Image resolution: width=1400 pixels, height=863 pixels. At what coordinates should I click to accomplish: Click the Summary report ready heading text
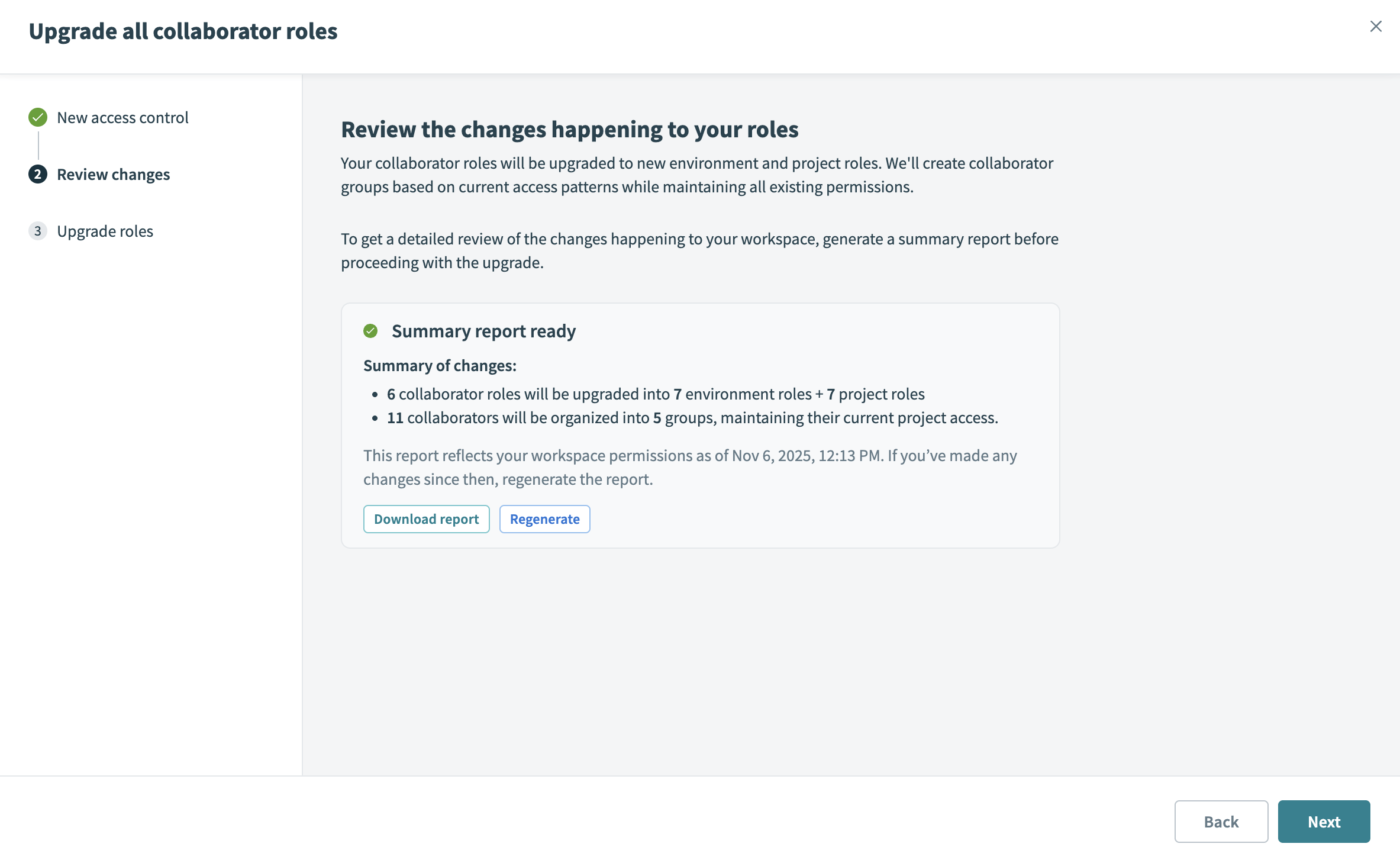click(x=483, y=331)
